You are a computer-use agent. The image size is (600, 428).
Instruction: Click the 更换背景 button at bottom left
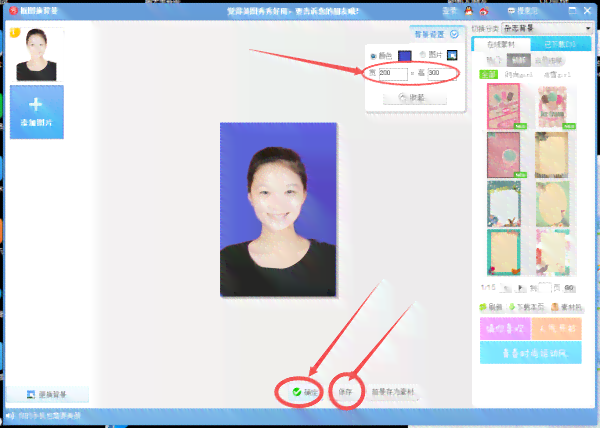[x=47, y=394]
